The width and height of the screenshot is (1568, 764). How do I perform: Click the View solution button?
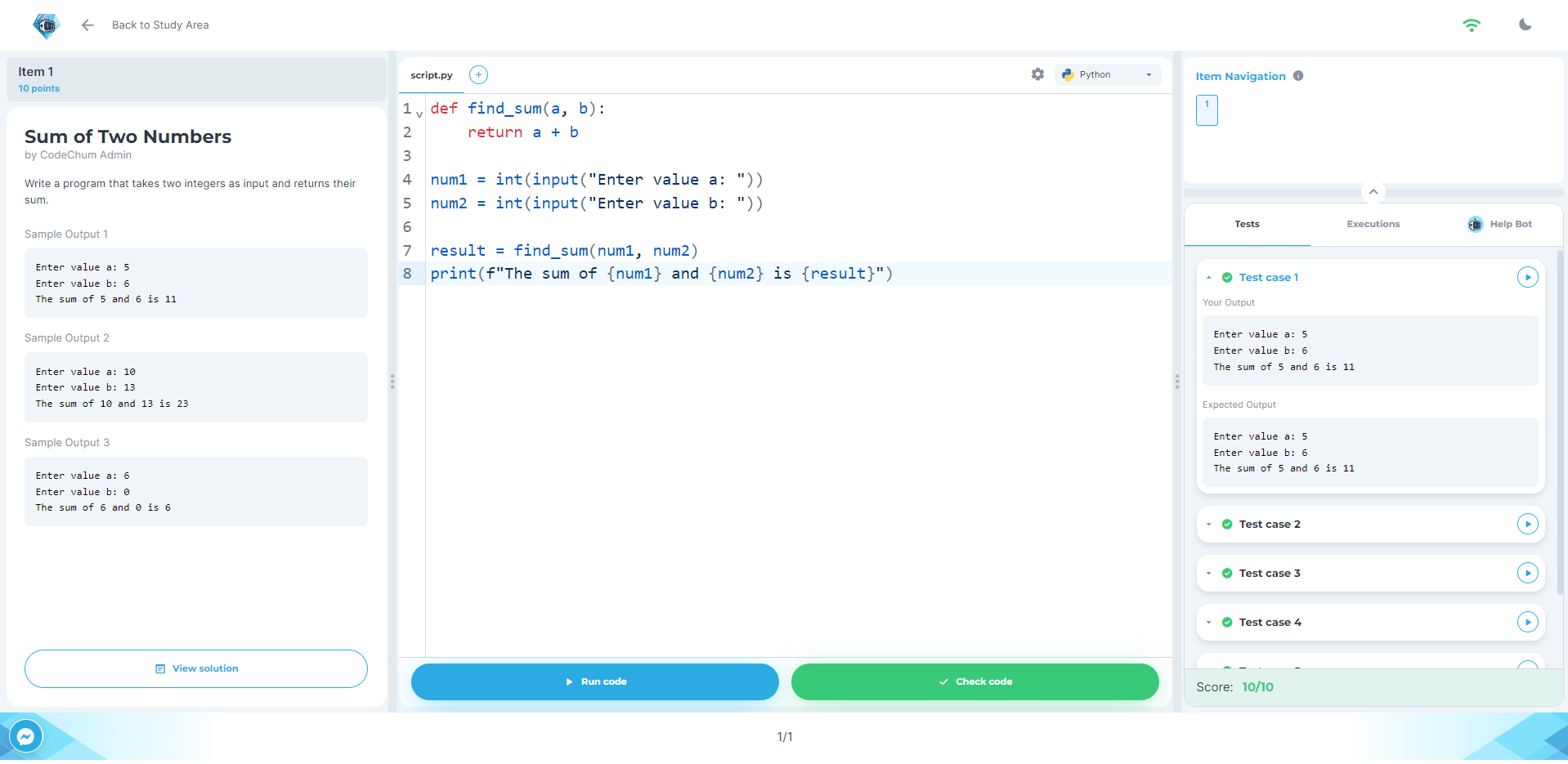pos(196,668)
